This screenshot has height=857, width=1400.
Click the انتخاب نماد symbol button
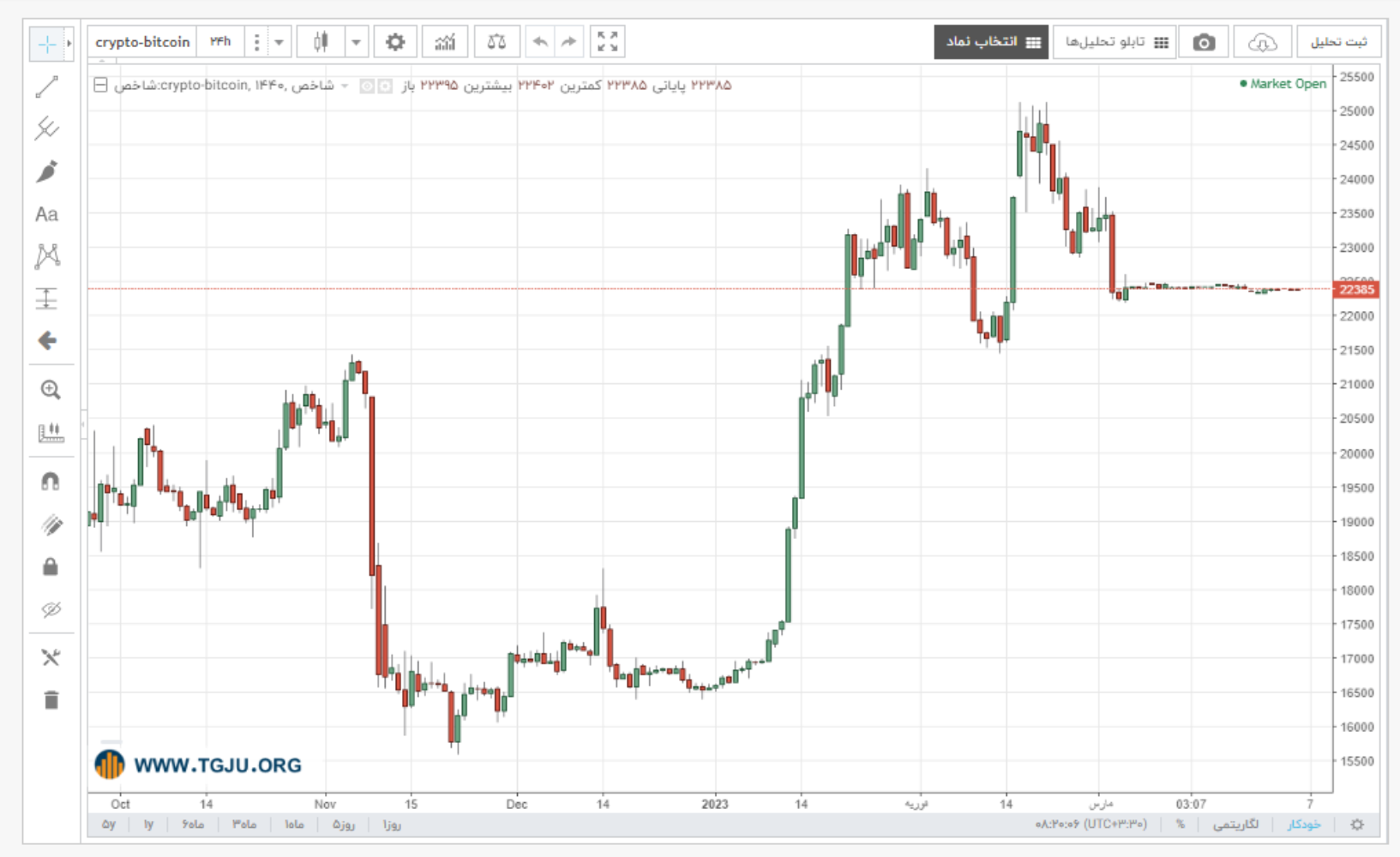(x=992, y=42)
